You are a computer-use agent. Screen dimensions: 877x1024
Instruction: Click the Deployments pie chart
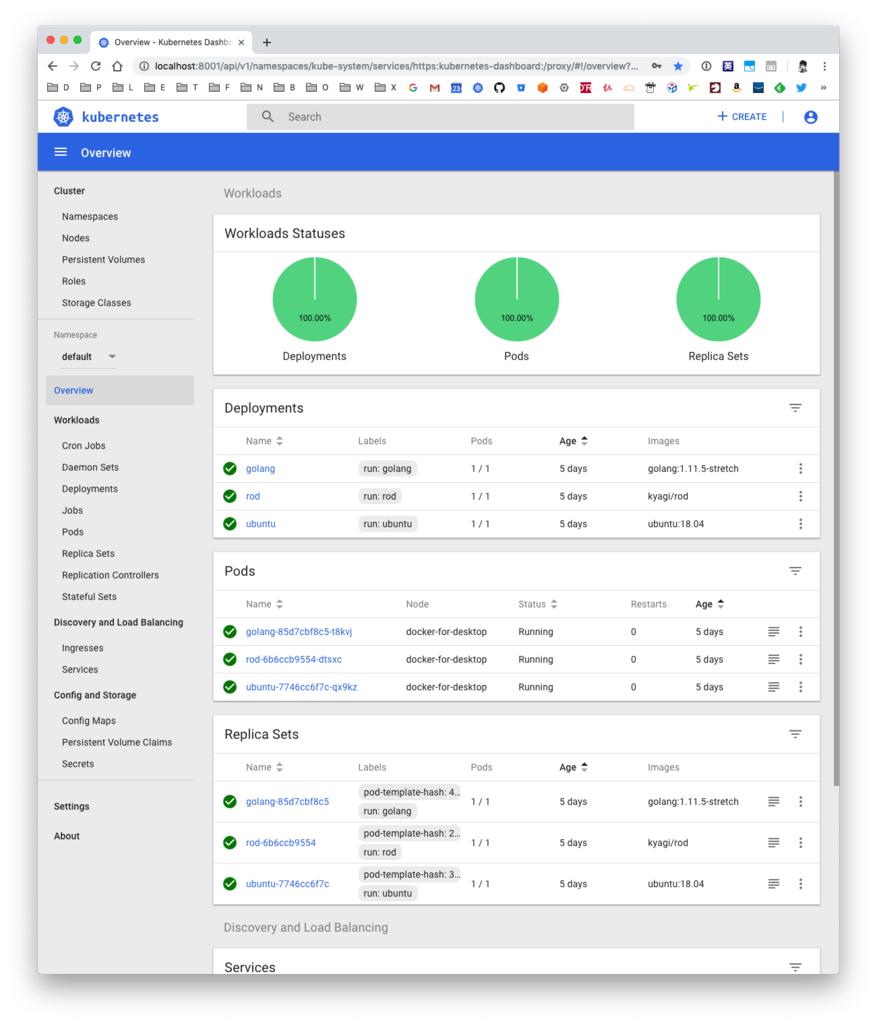[315, 298]
